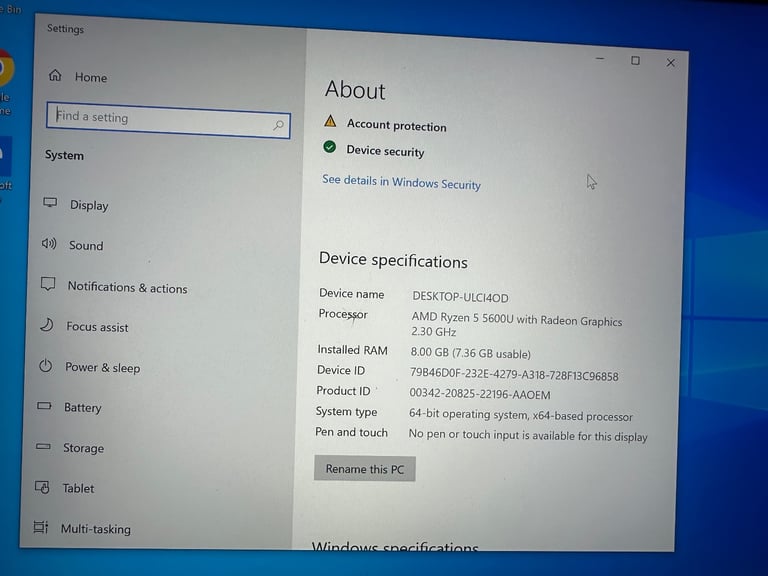Focus the Find a setting search box
This screenshot has width=768, height=576.
pos(168,120)
